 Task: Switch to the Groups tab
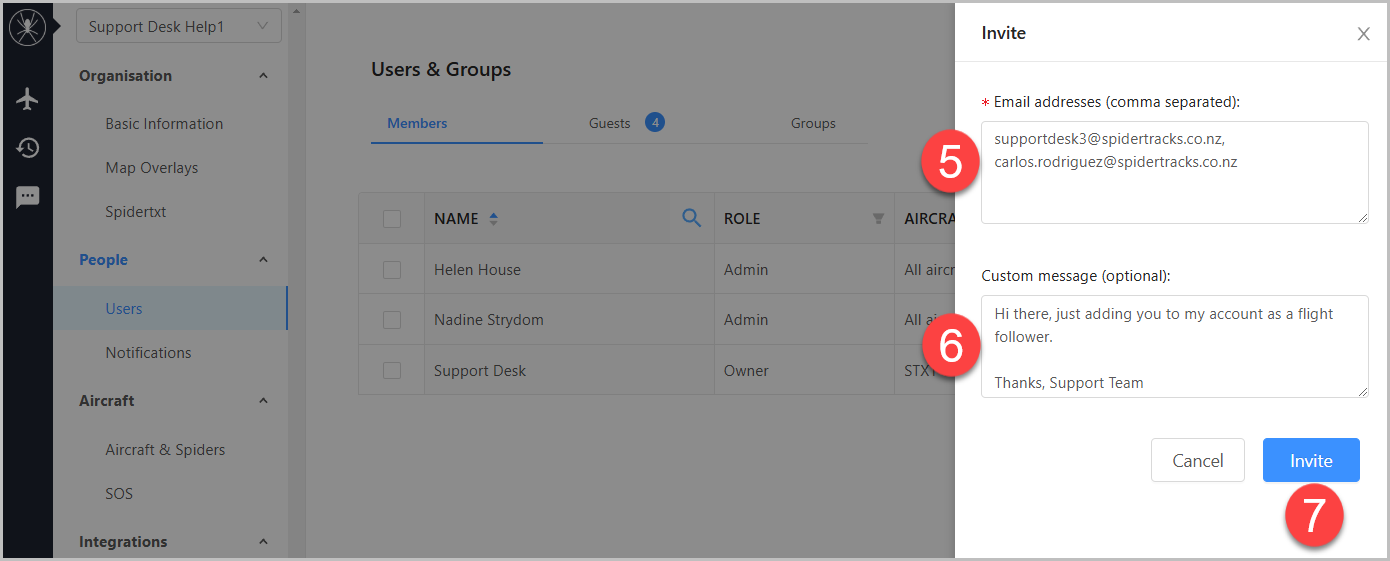pos(813,123)
